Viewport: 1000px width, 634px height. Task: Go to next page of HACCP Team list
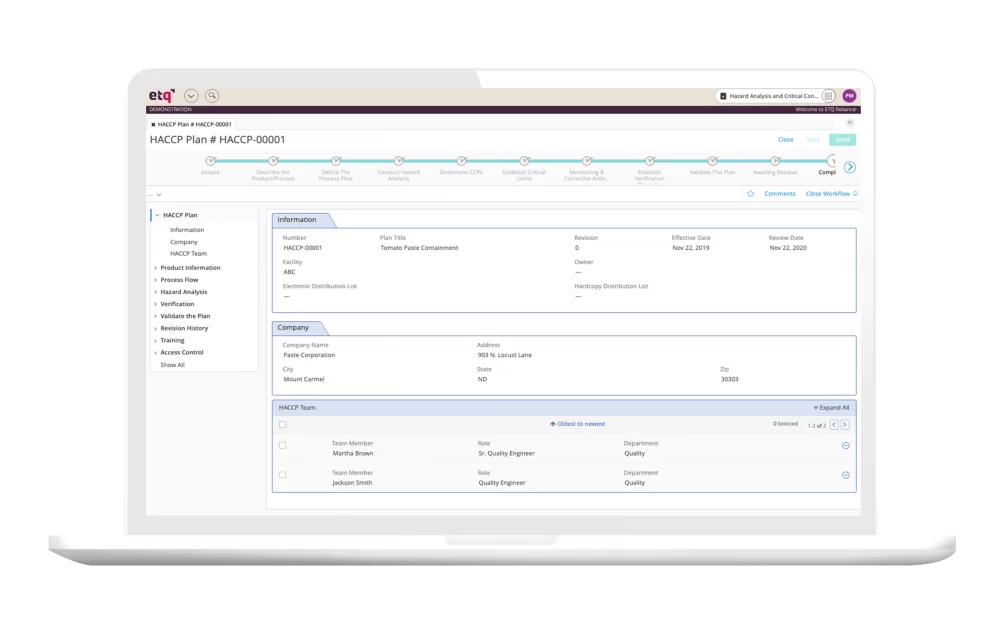coord(845,425)
